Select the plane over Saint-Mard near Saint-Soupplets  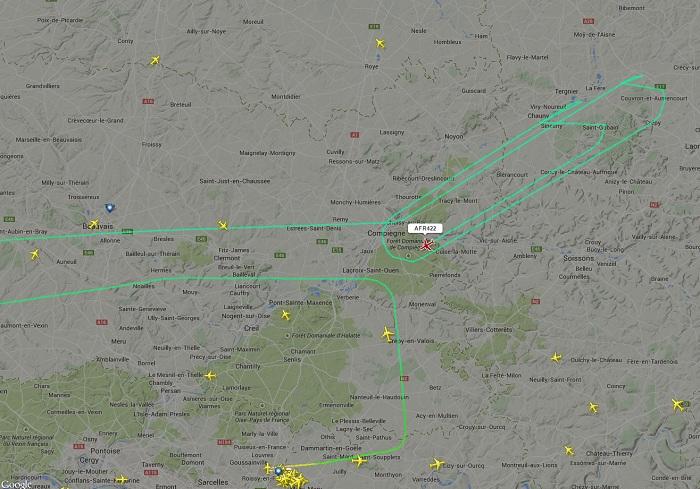pos(358,460)
